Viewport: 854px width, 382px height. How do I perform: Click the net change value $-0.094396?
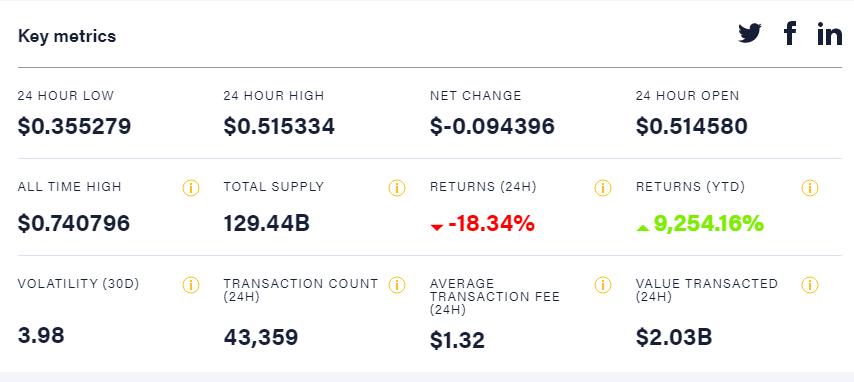[492, 126]
